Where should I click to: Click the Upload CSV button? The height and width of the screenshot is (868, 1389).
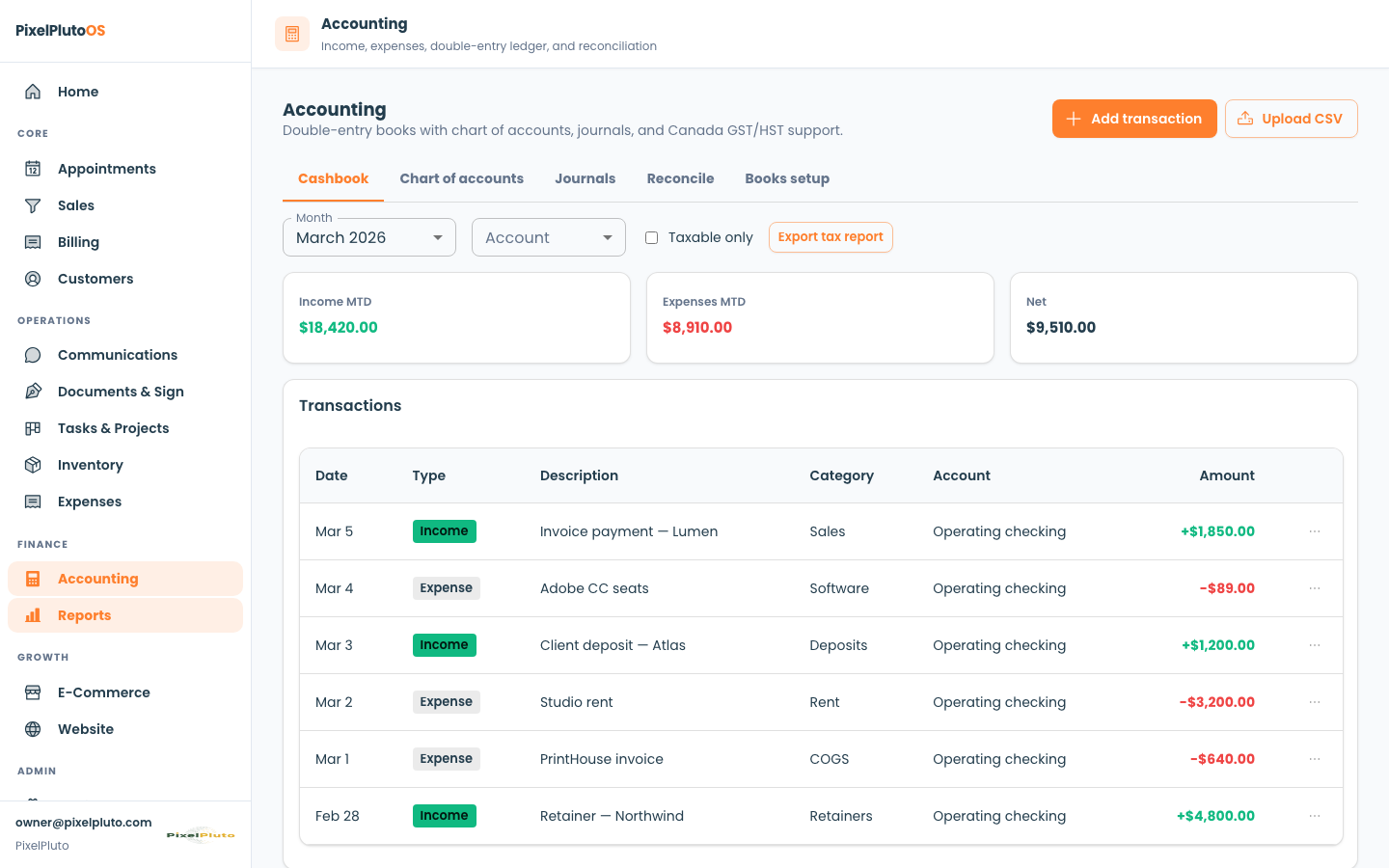(1292, 119)
